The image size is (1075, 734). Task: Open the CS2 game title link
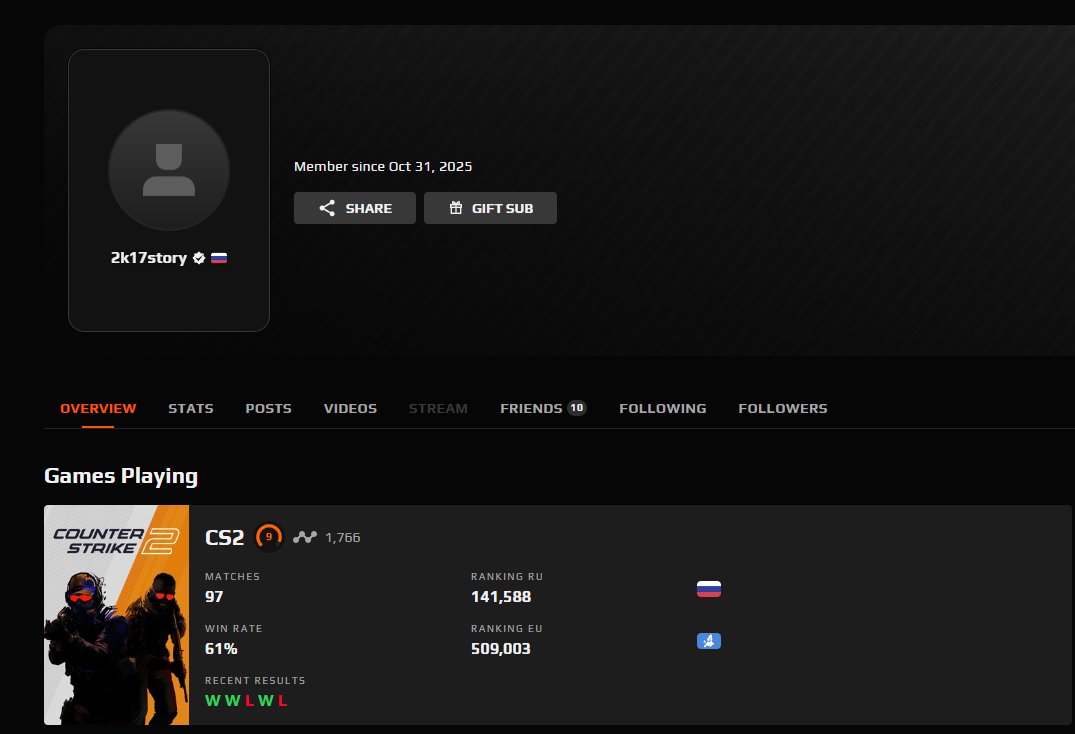225,537
